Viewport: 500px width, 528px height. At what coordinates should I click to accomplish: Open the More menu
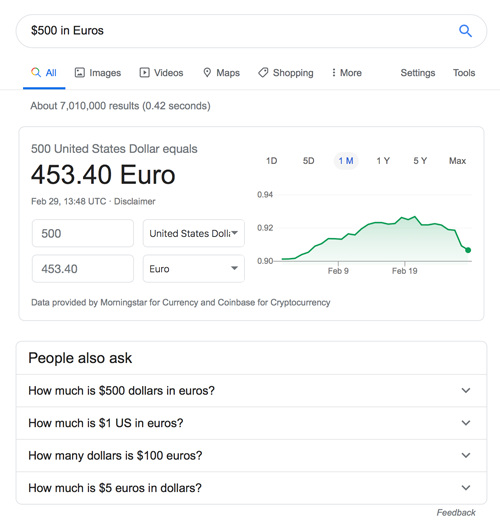coord(346,73)
